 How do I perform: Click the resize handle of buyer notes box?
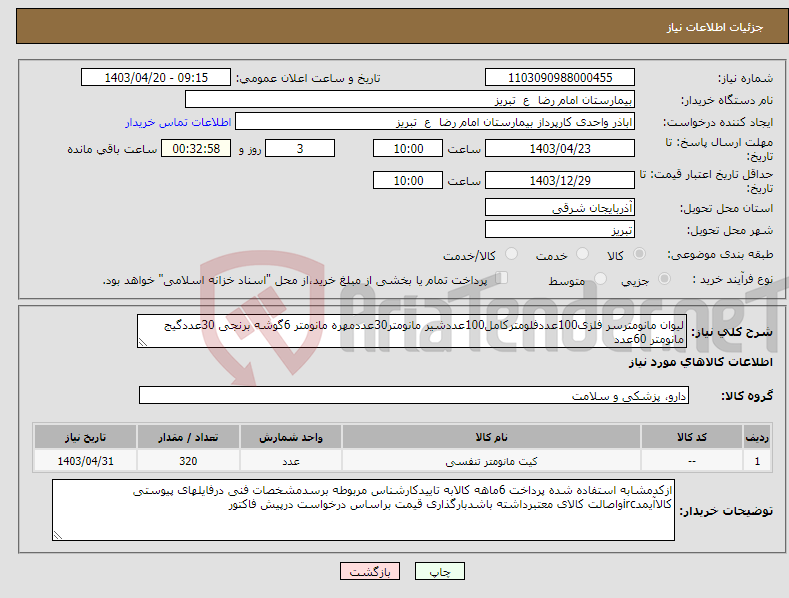point(58,536)
